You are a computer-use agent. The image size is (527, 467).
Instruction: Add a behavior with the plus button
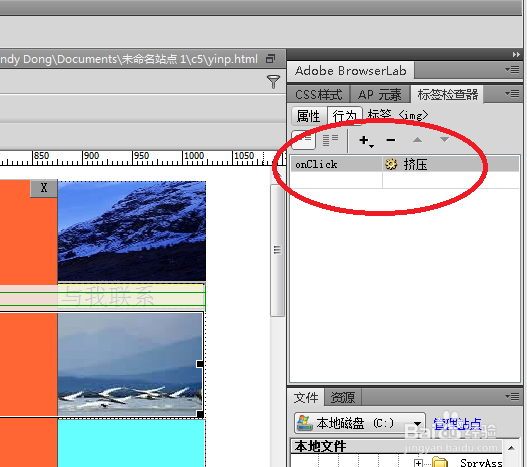pyautogui.click(x=366, y=141)
